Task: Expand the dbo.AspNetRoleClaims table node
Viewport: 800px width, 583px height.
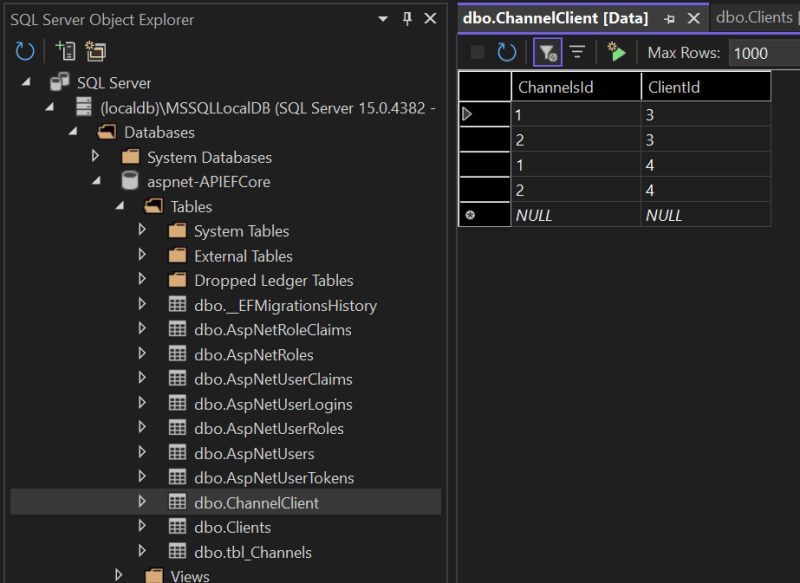Action: pyautogui.click(x=142, y=329)
